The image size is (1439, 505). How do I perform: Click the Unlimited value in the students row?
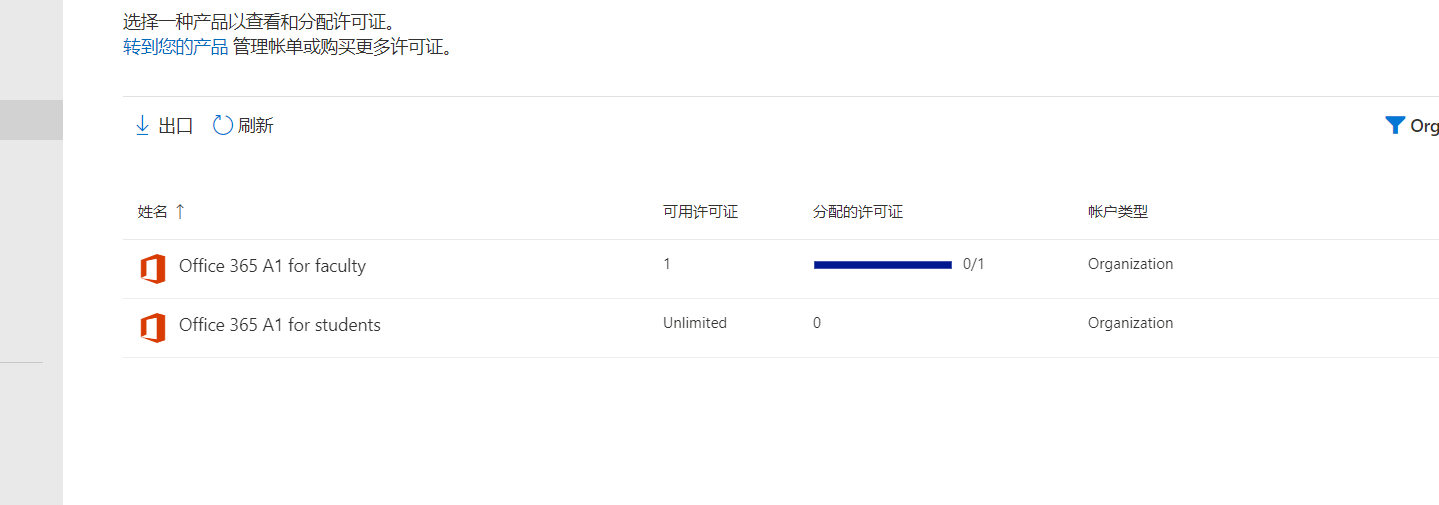[x=695, y=323]
